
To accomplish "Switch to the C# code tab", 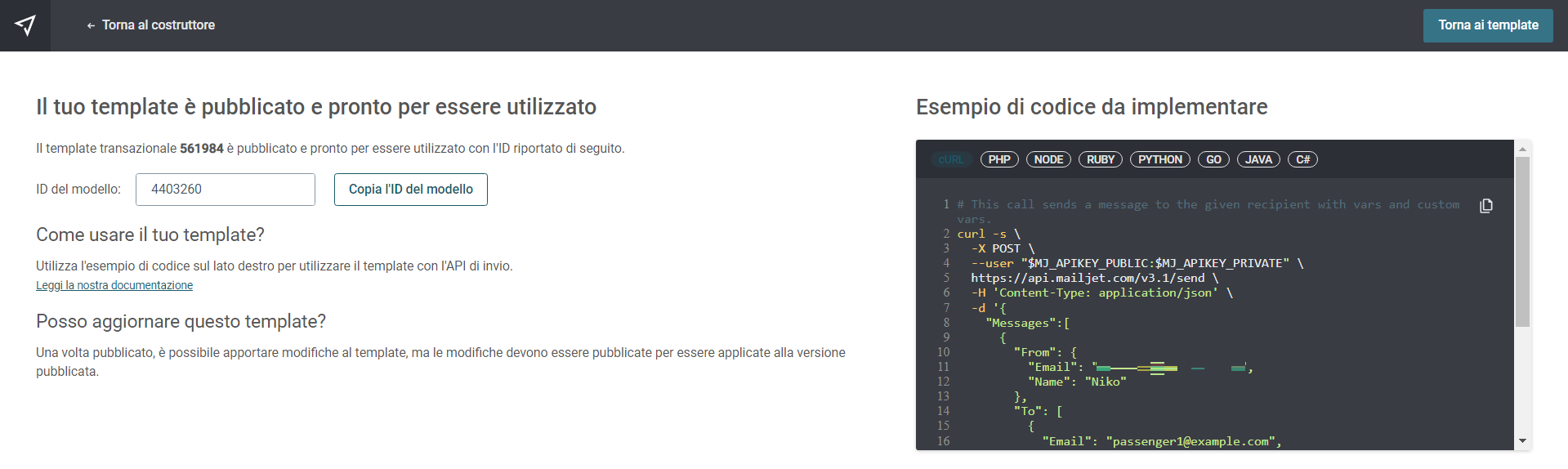I will tap(1303, 159).
